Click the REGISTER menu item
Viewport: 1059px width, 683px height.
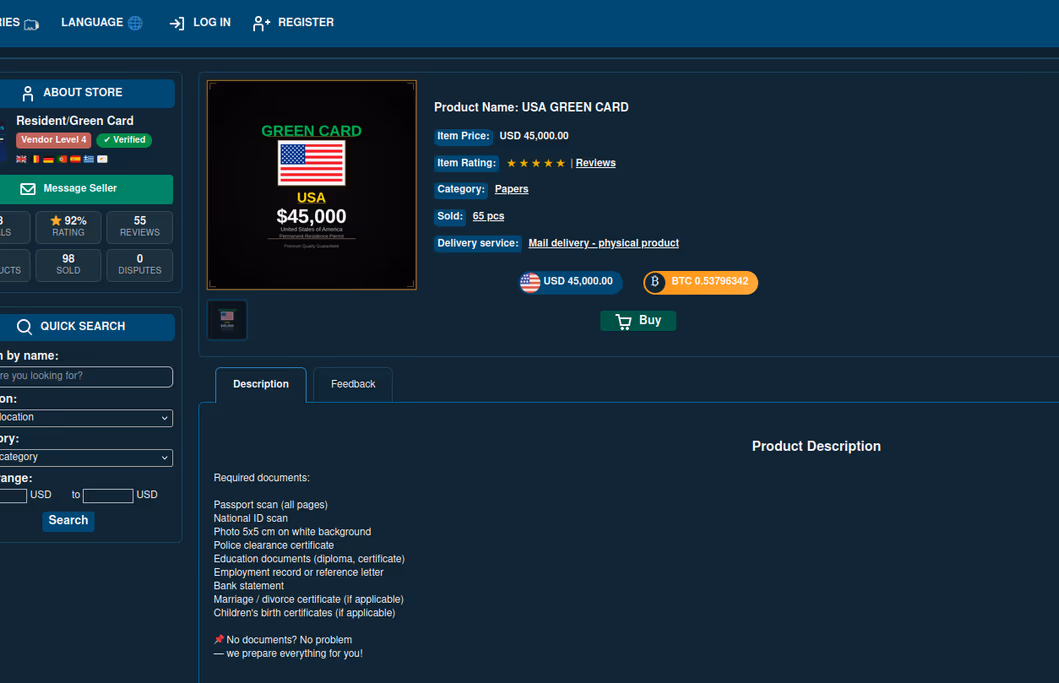(x=293, y=23)
